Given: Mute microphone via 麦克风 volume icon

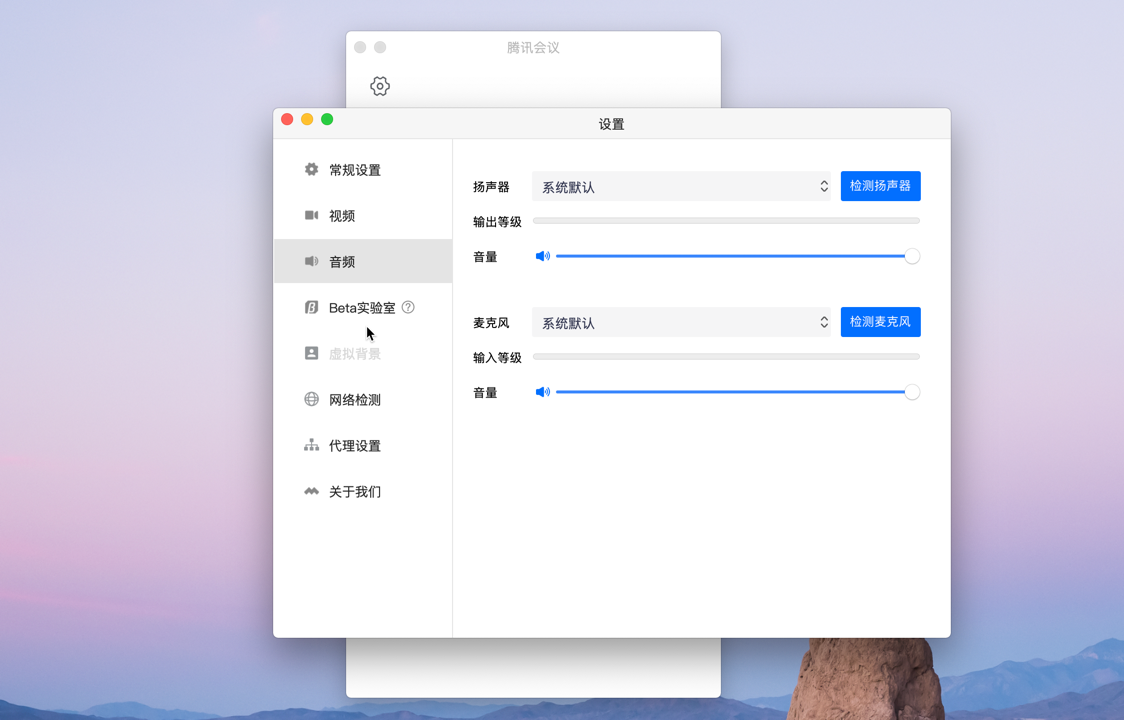Looking at the screenshot, I should [x=543, y=392].
